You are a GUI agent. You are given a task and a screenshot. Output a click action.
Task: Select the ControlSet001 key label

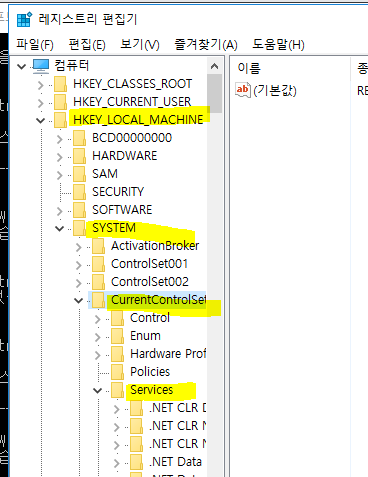149,264
